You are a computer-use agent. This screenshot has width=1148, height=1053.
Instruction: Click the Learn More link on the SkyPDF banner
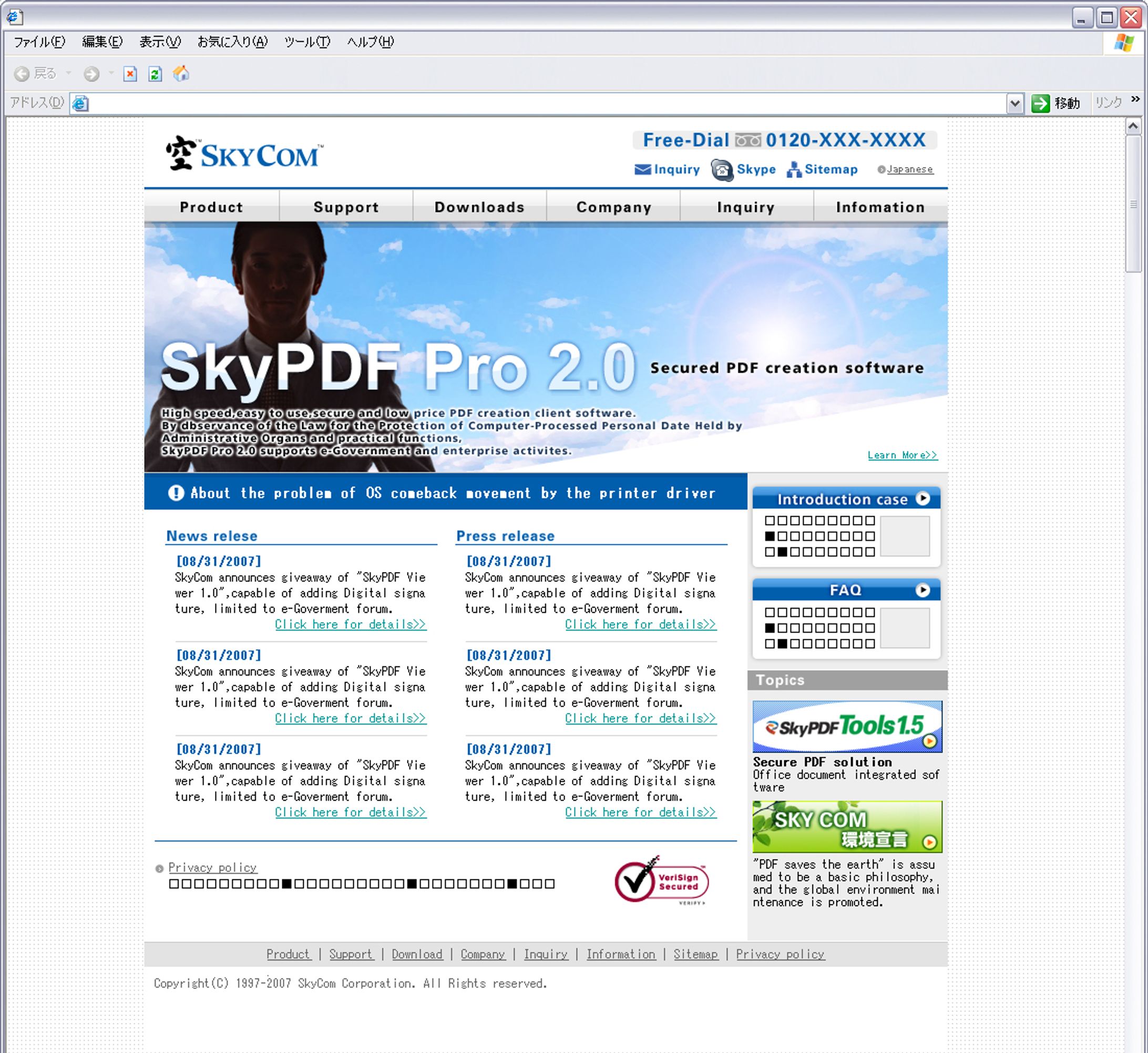pos(902,455)
